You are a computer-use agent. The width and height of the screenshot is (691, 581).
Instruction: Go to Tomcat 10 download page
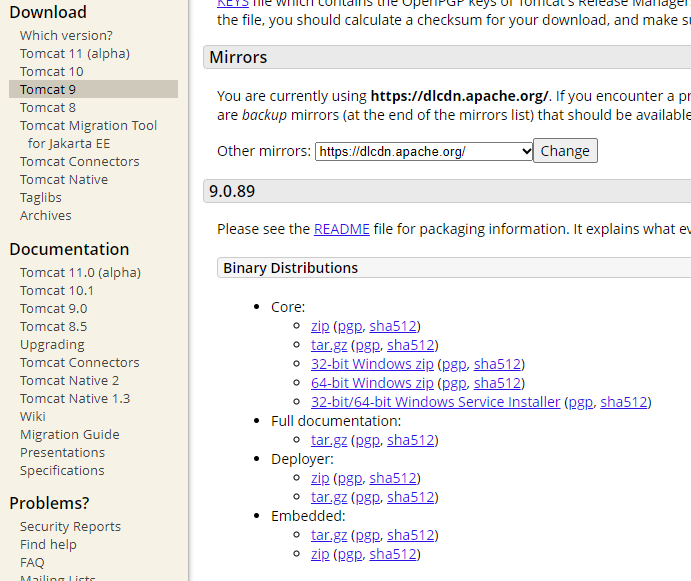(52, 71)
